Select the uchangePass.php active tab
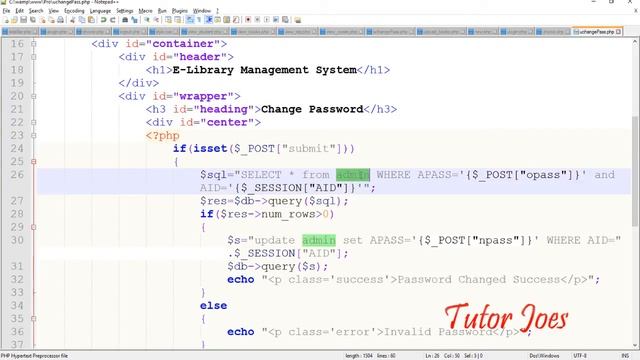This screenshot has width=640, height=360. coord(596,31)
